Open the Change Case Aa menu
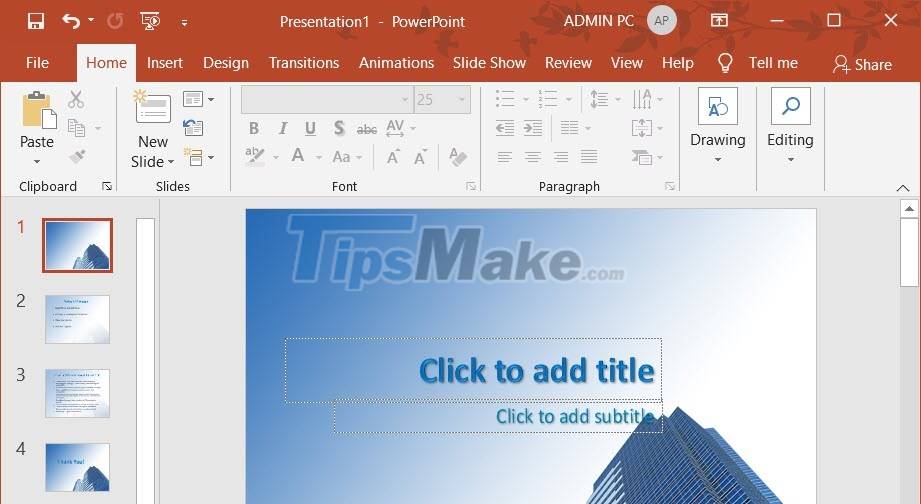This screenshot has width=921, height=504. (347, 157)
